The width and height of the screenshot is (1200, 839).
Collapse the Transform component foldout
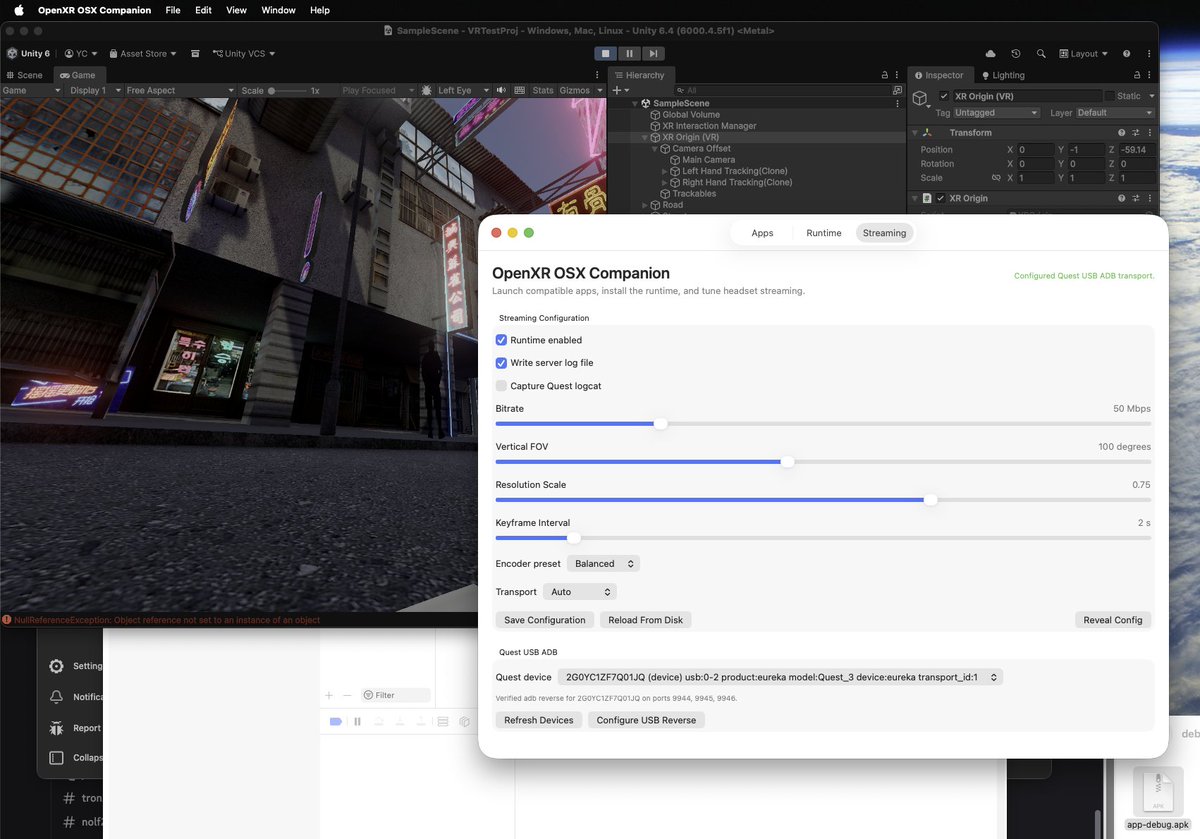pyautogui.click(x=914, y=132)
